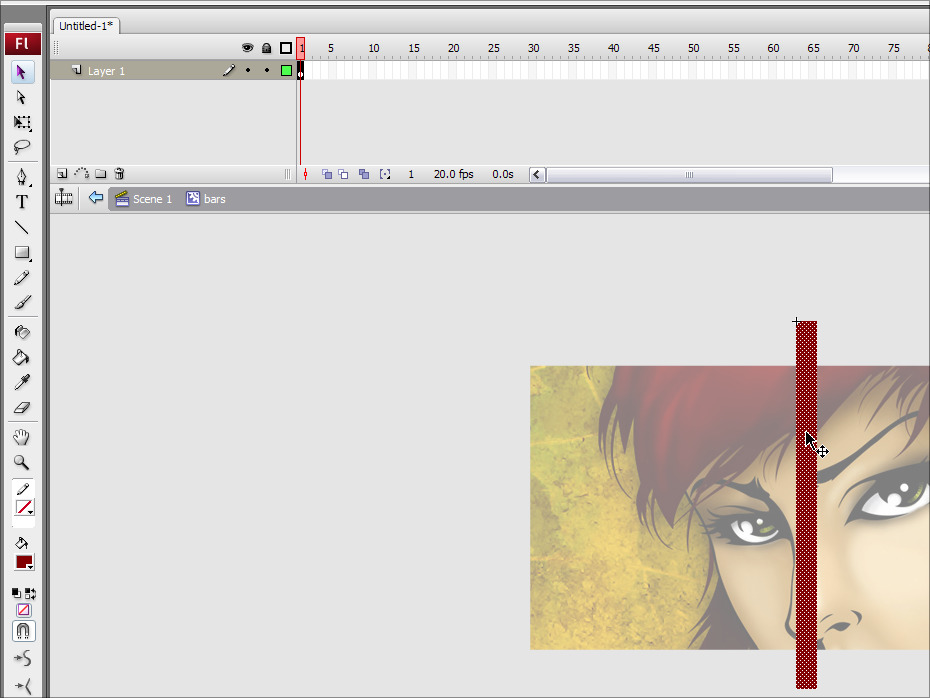
Task: Toggle Layer 1 outline view square
Action: [286, 71]
